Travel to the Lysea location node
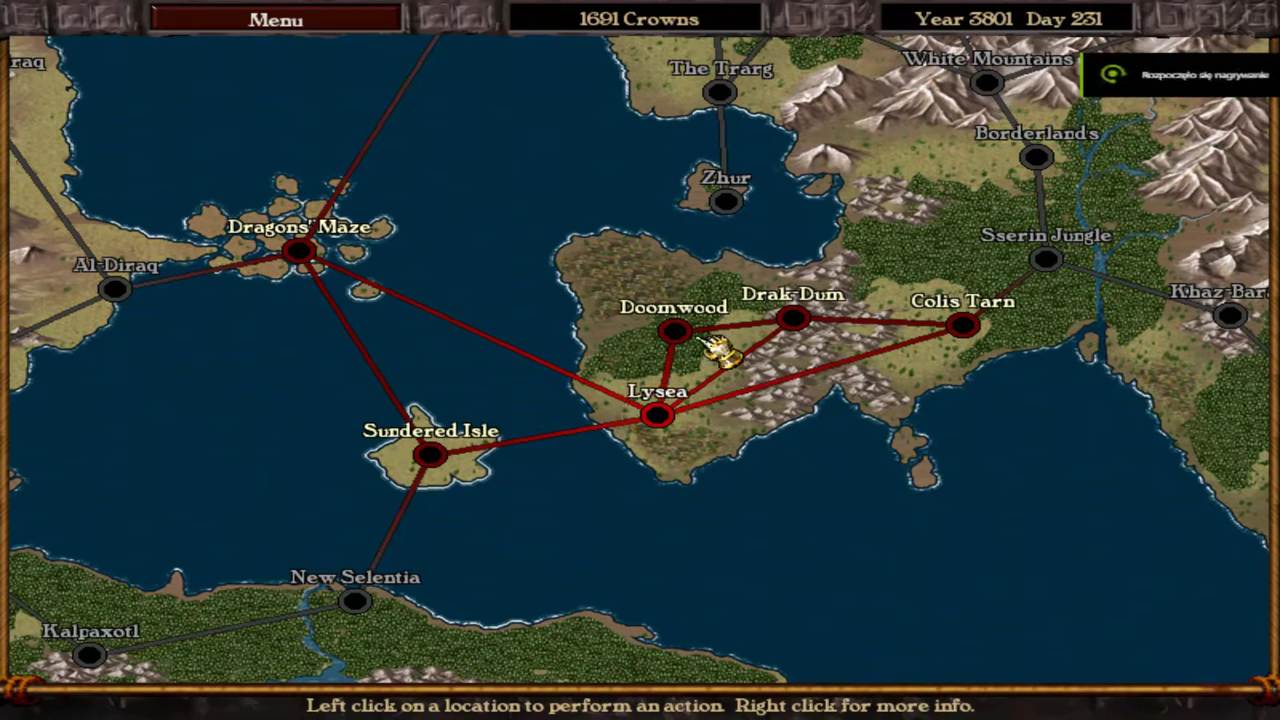This screenshot has width=1280, height=720. (657, 415)
